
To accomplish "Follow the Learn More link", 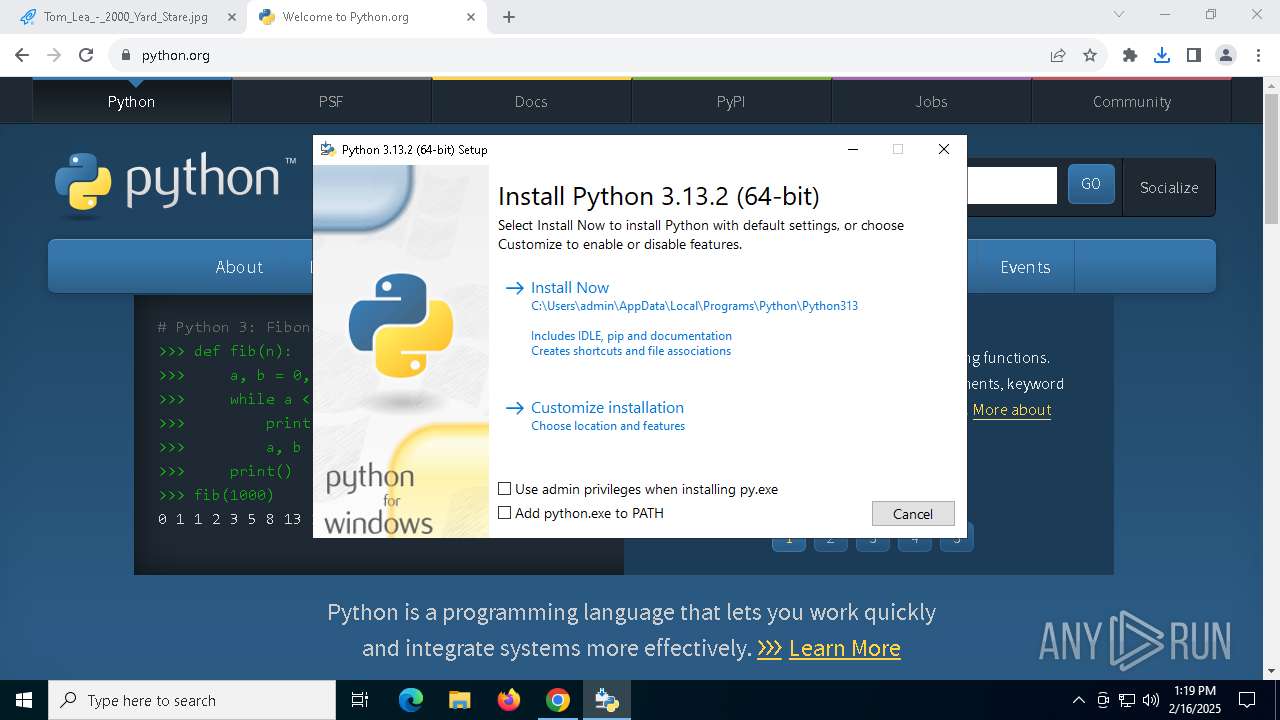I will coord(845,648).
